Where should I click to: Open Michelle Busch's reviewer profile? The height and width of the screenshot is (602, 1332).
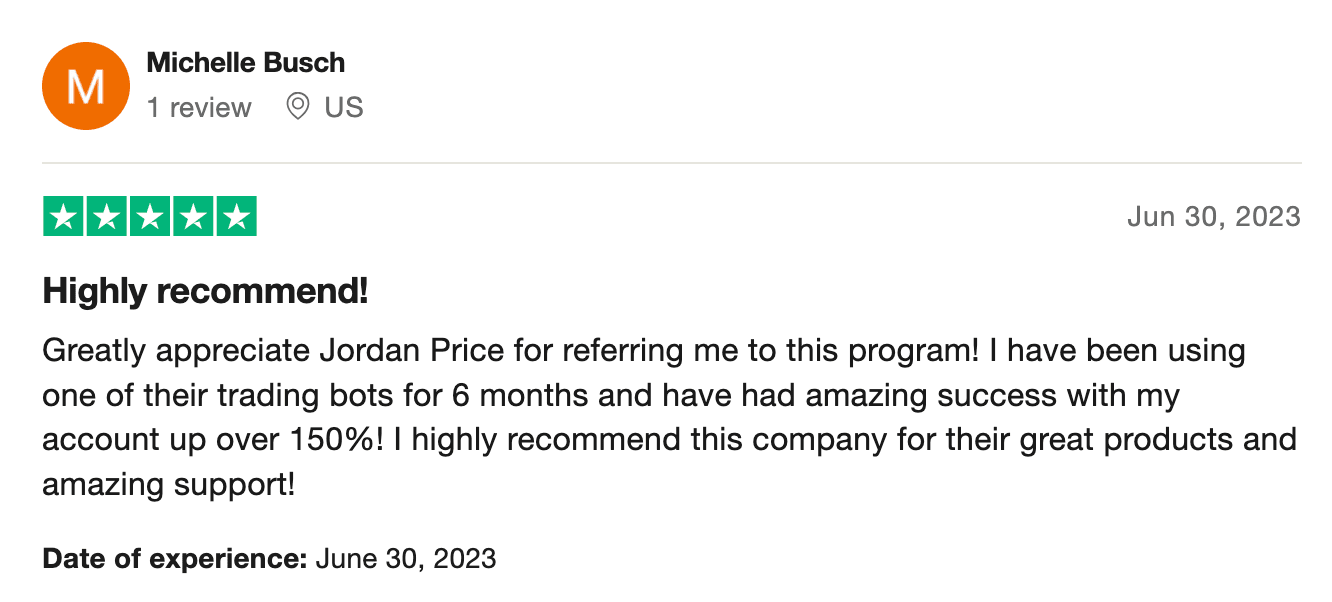coord(245,63)
